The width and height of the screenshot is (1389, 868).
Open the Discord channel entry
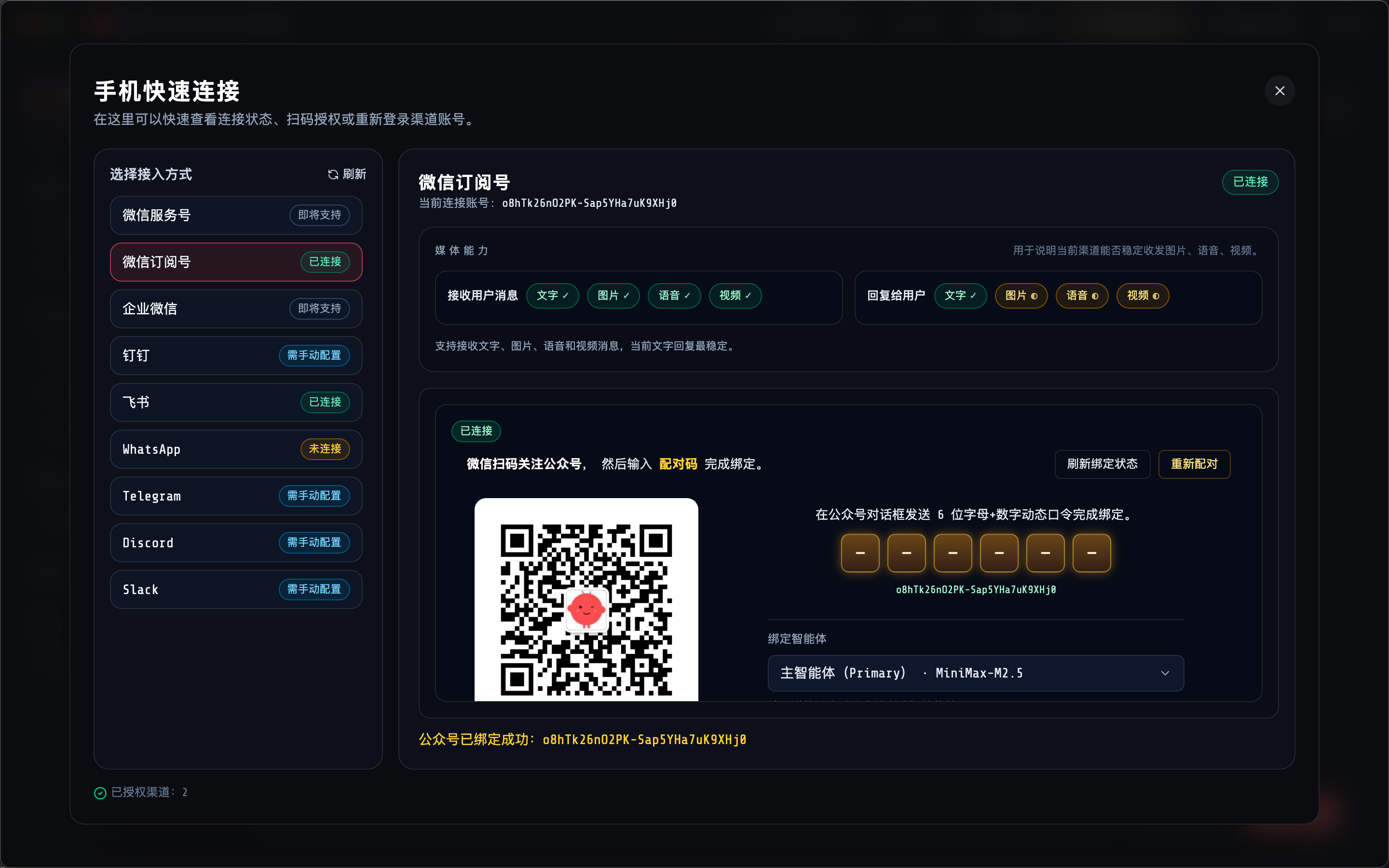click(x=235, y=542)
